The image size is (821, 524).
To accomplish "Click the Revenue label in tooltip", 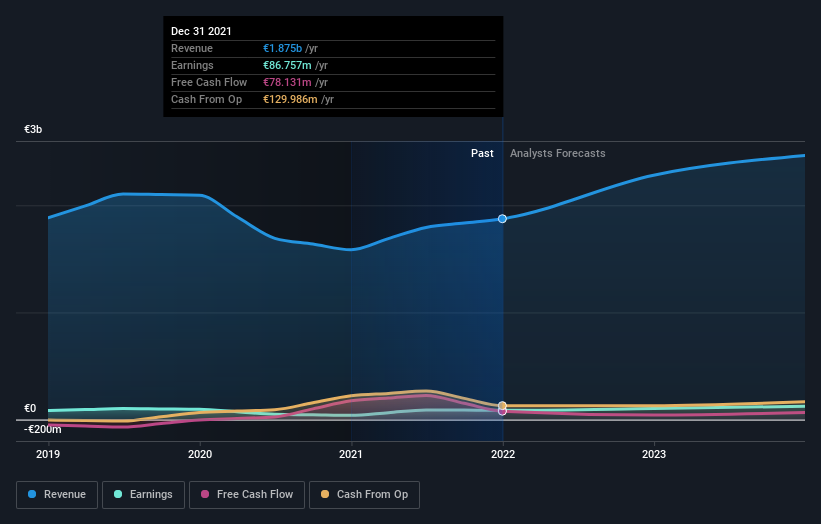I will tap(192, 48).
